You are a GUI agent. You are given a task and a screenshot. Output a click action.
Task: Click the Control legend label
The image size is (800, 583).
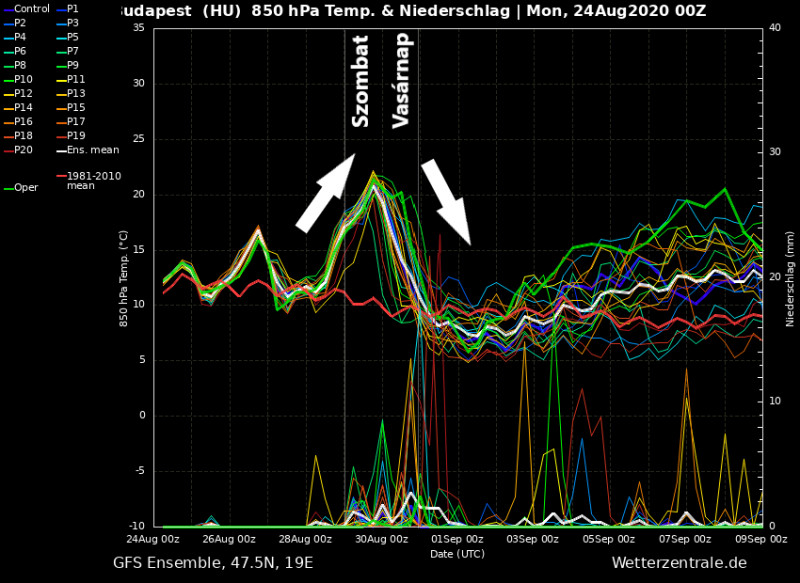tap(32, 9)
